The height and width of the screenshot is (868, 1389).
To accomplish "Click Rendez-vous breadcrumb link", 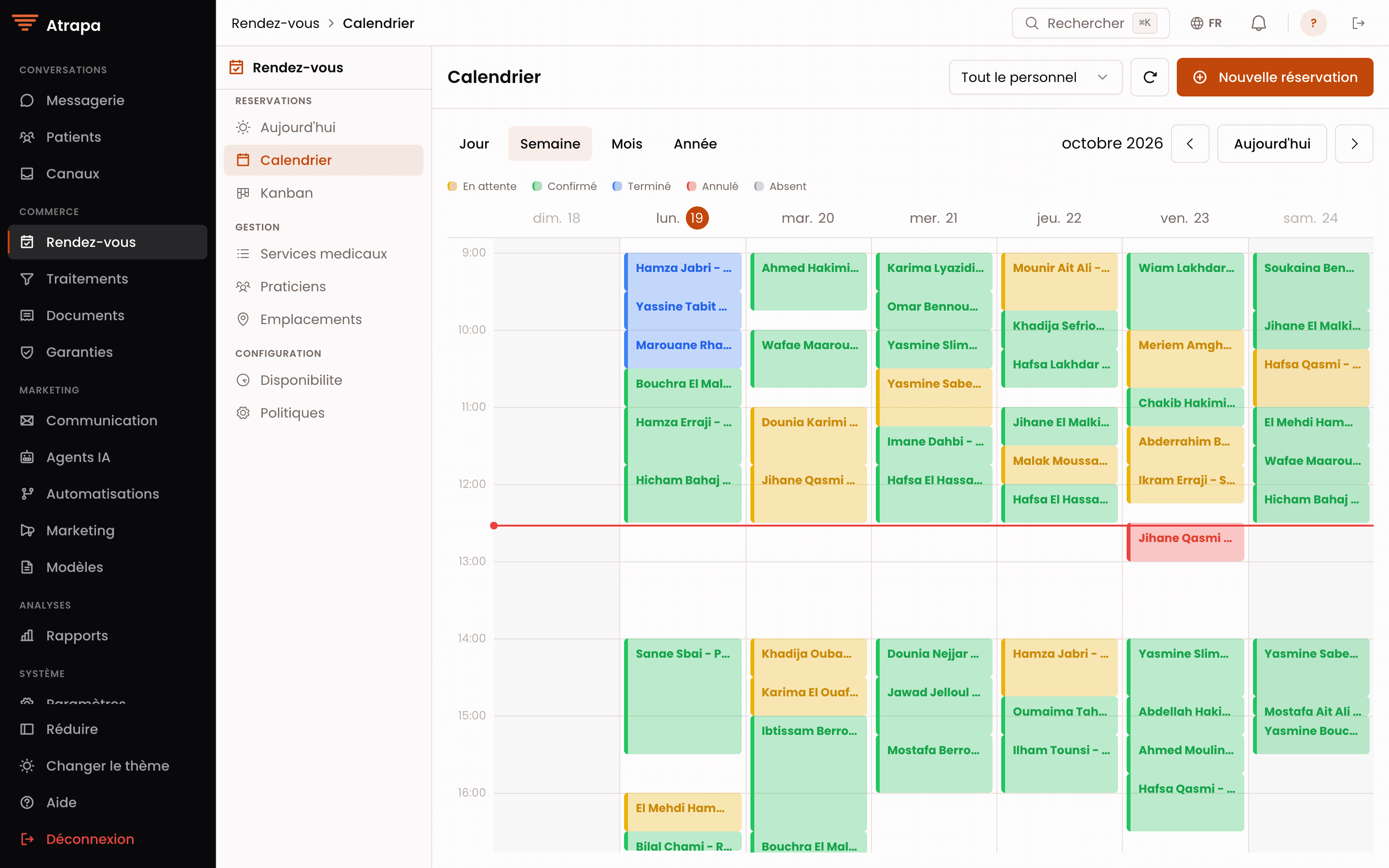I will pos(275,23).
